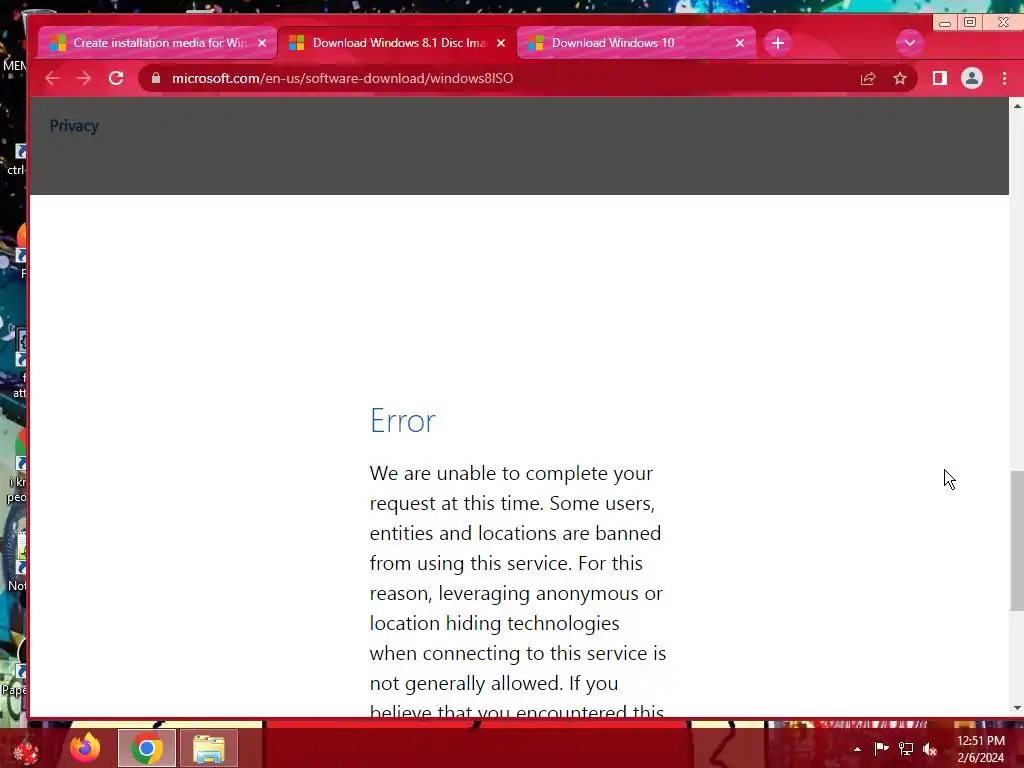Image resolution: width=1024 pixels, height=768 pixels.
Task: Click the scrollbar up arrow
Action: tap(1017, 106)
